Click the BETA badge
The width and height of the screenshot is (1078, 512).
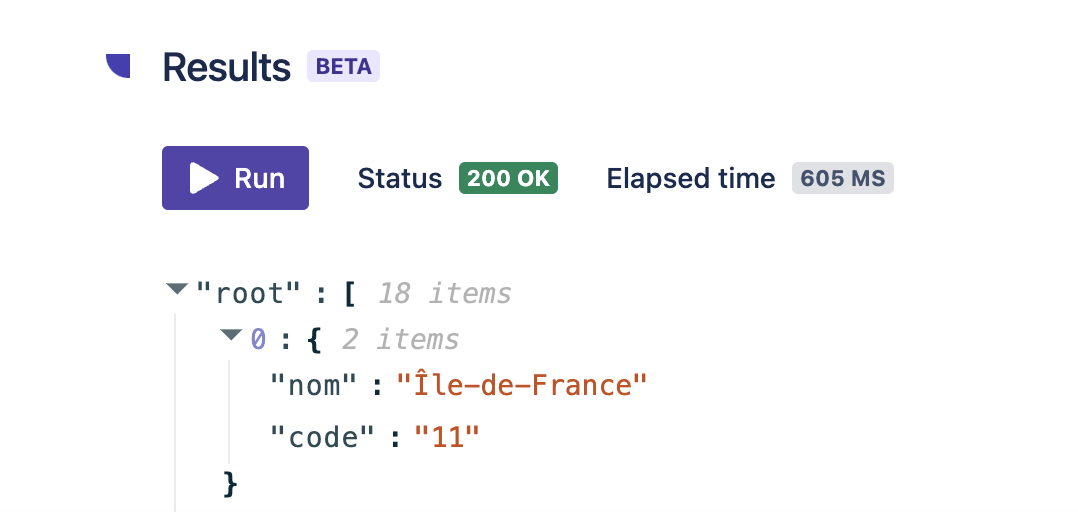(x=343, y=67)
